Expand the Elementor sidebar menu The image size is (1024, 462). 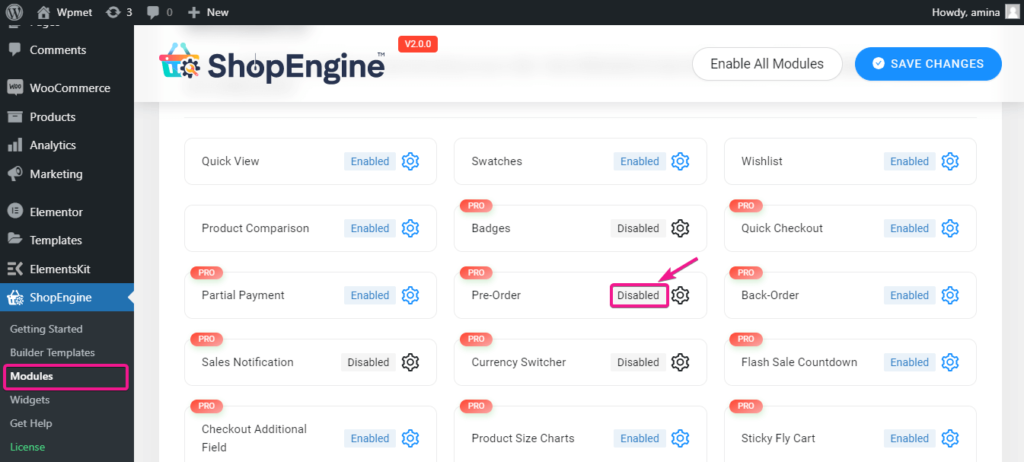(x=56, y=212)
